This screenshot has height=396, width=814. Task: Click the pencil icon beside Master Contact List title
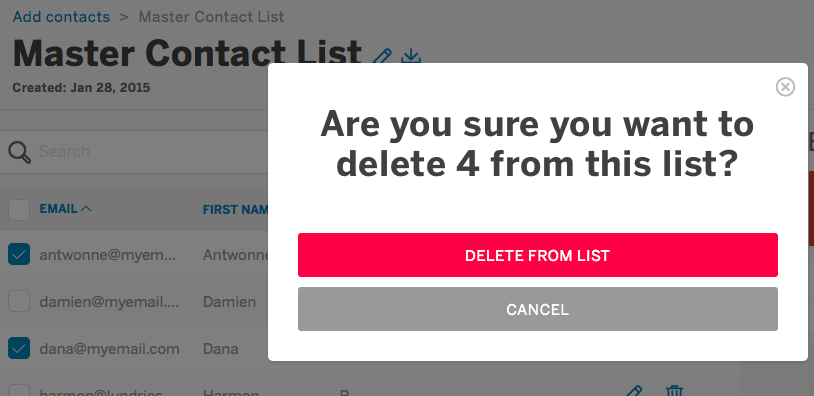382,56
